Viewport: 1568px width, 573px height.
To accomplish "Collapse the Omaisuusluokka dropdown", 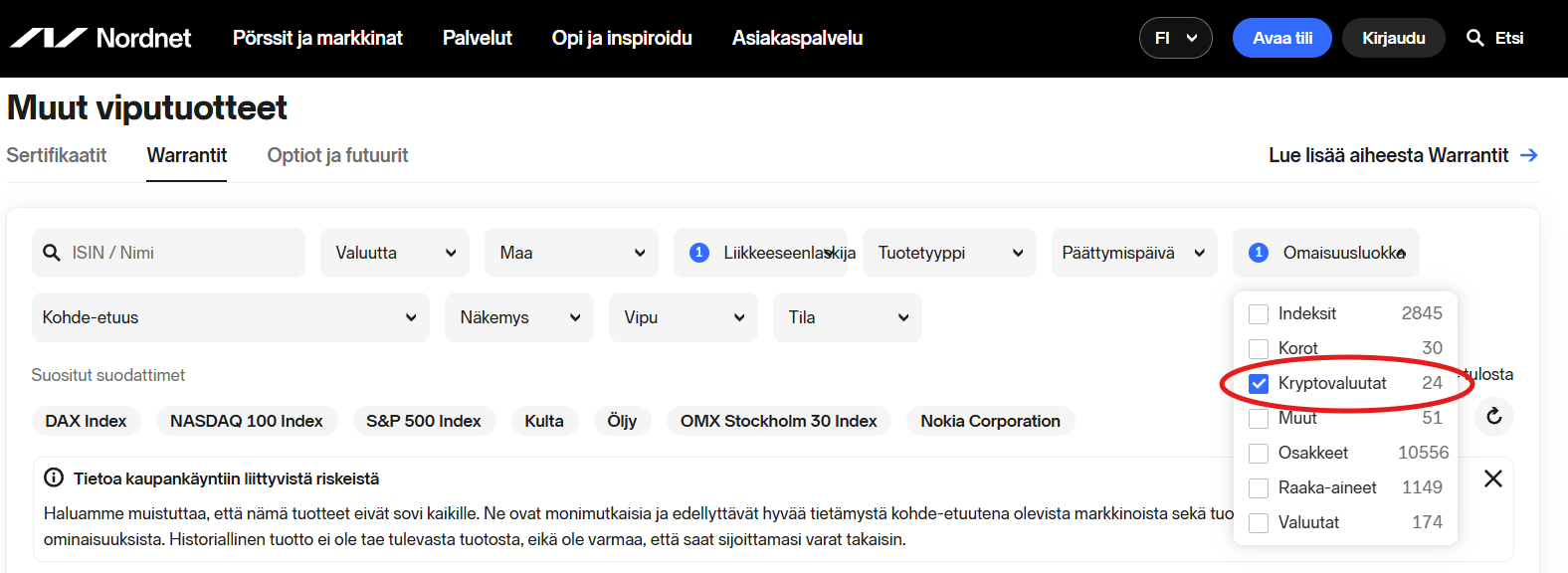I will pos(1326,253).
